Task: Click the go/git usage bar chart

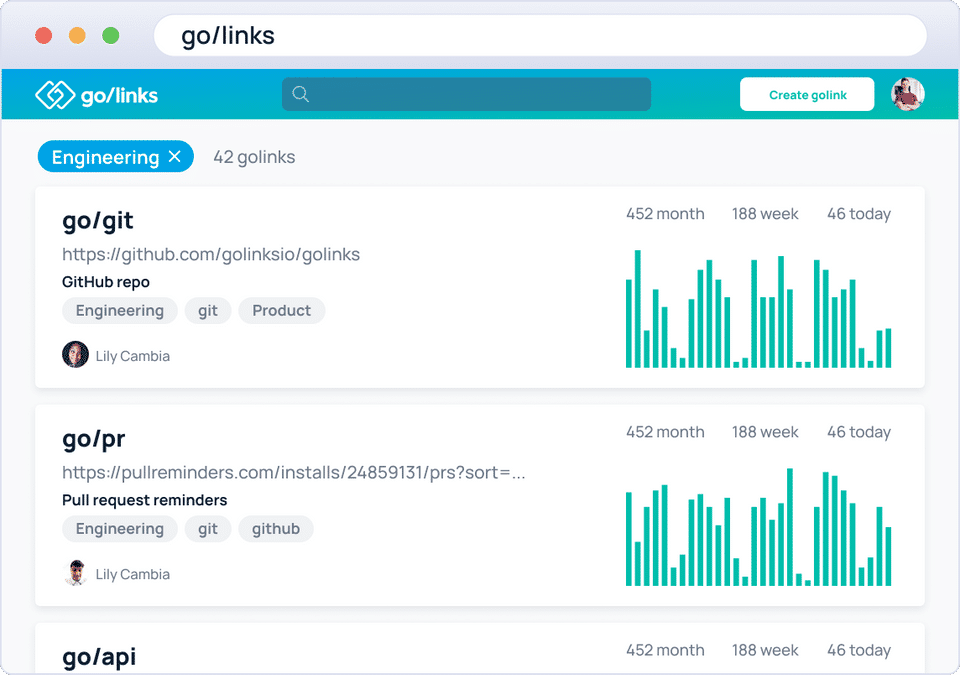Action: (758, 309)
